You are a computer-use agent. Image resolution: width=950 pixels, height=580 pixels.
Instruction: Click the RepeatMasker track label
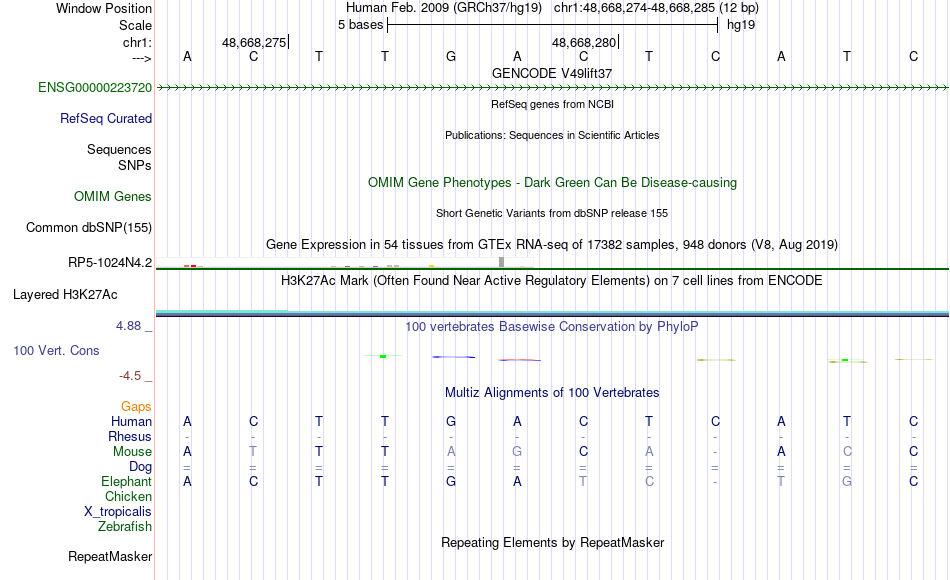click(x=110, y=557)
